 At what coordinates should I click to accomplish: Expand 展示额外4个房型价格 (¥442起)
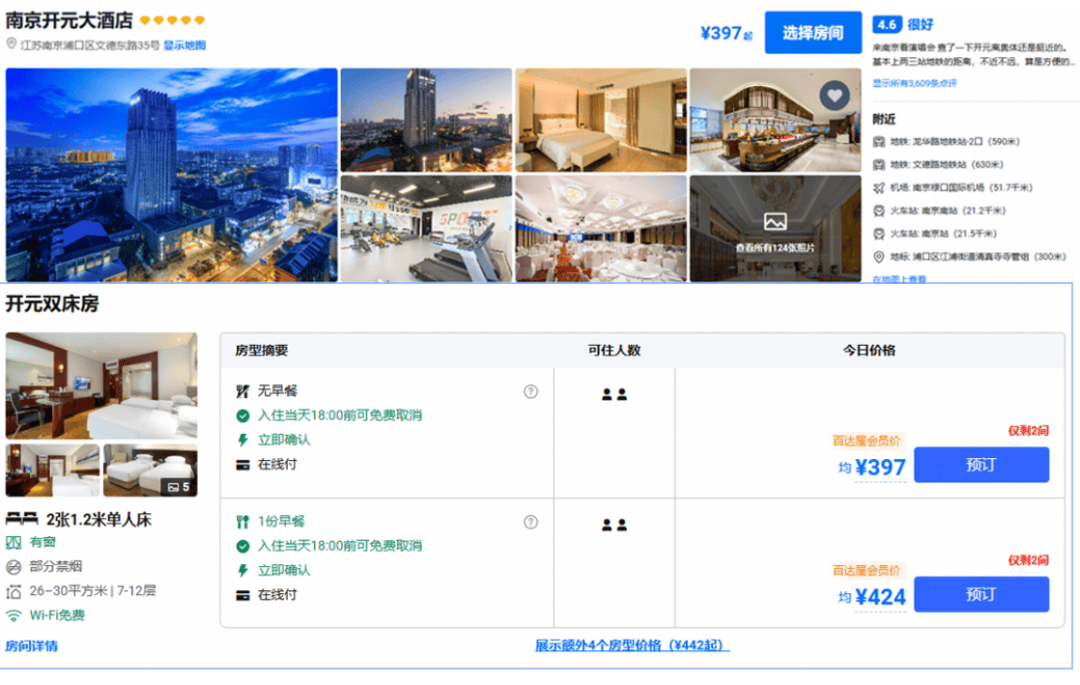(x=632, y=645)
